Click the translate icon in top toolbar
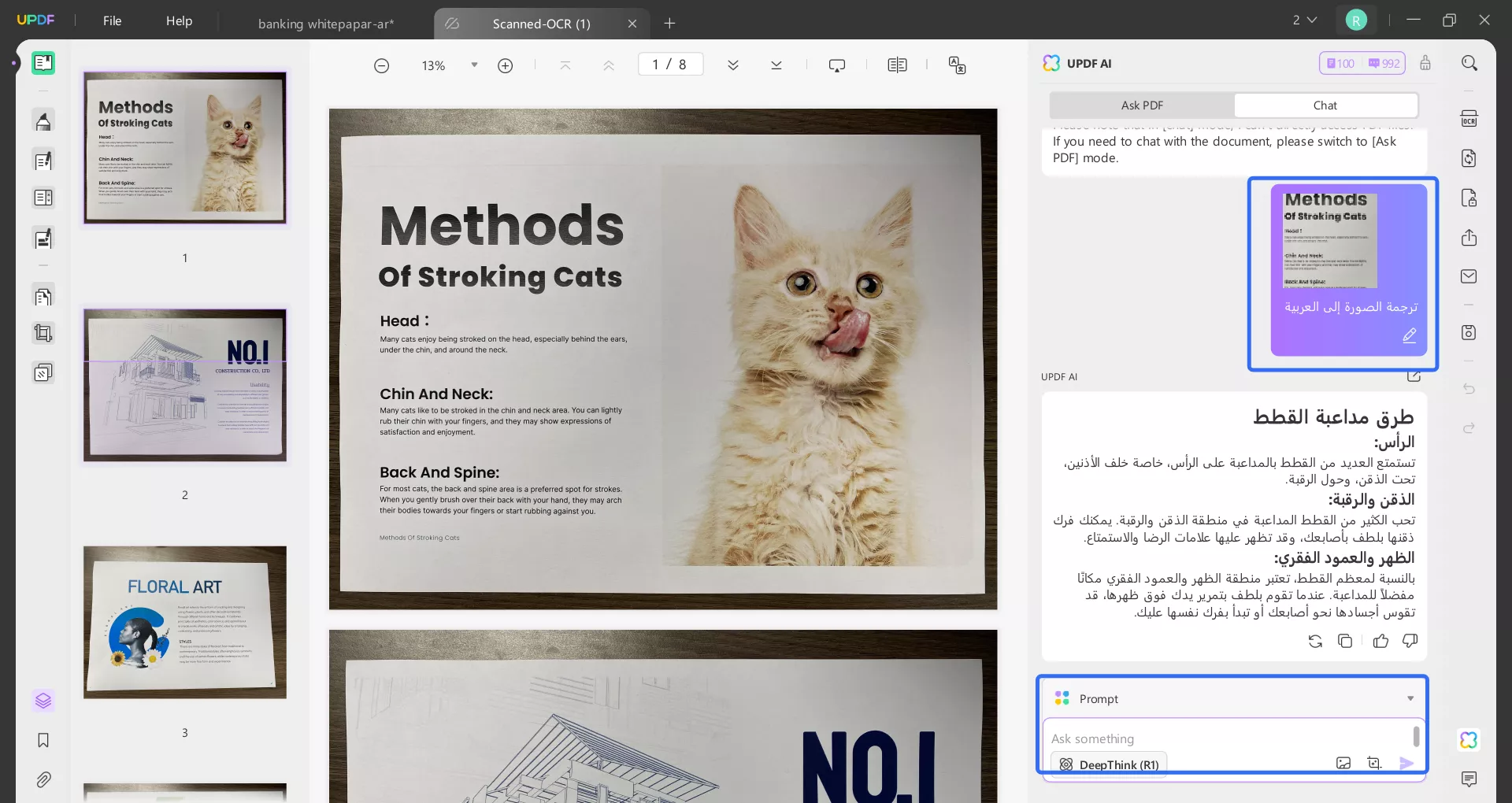This screenshot has width=1512, height=803. (x=957, y=65)
